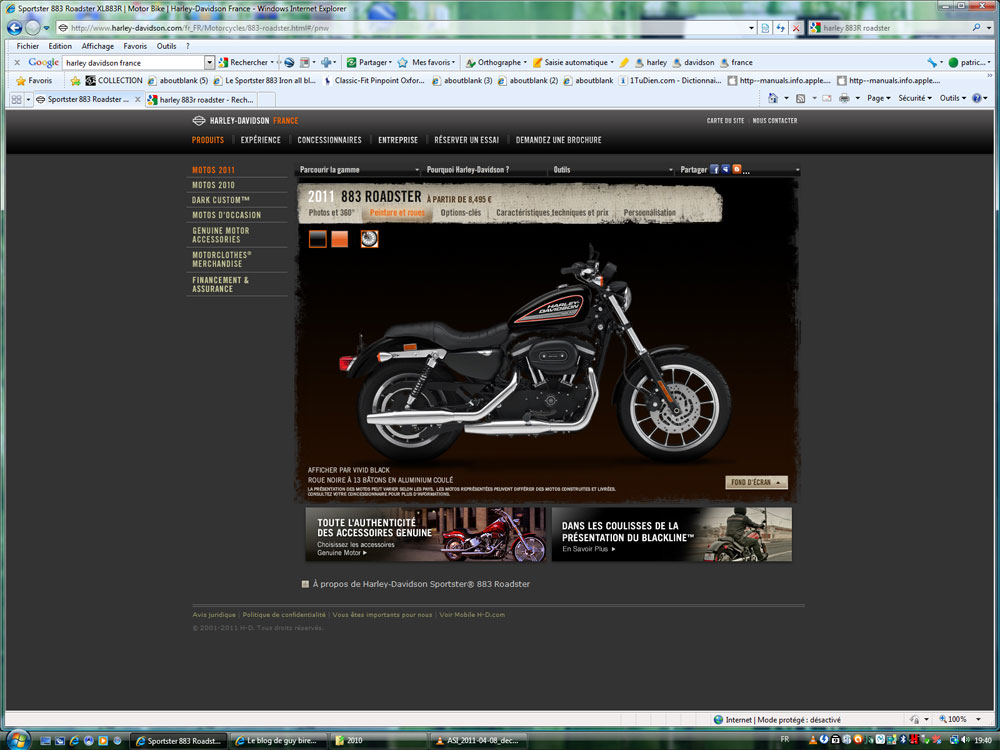Click the Google toolbar search input
Image resolution: width=1000 pixels, height=750 pixels.
[134, 62]
